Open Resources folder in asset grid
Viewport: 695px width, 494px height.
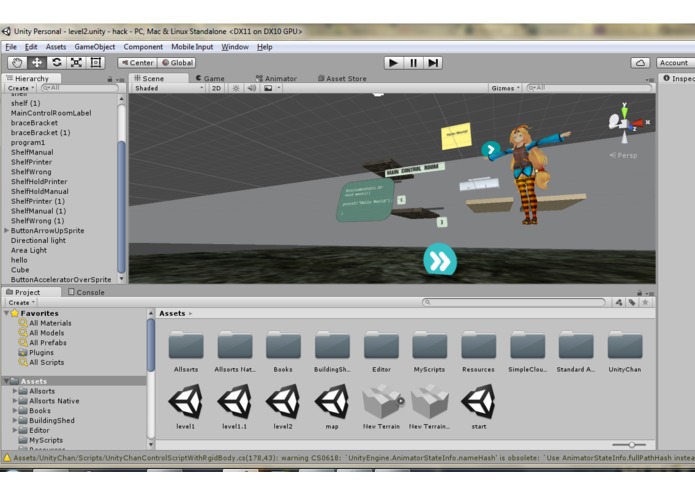(478, 351)
